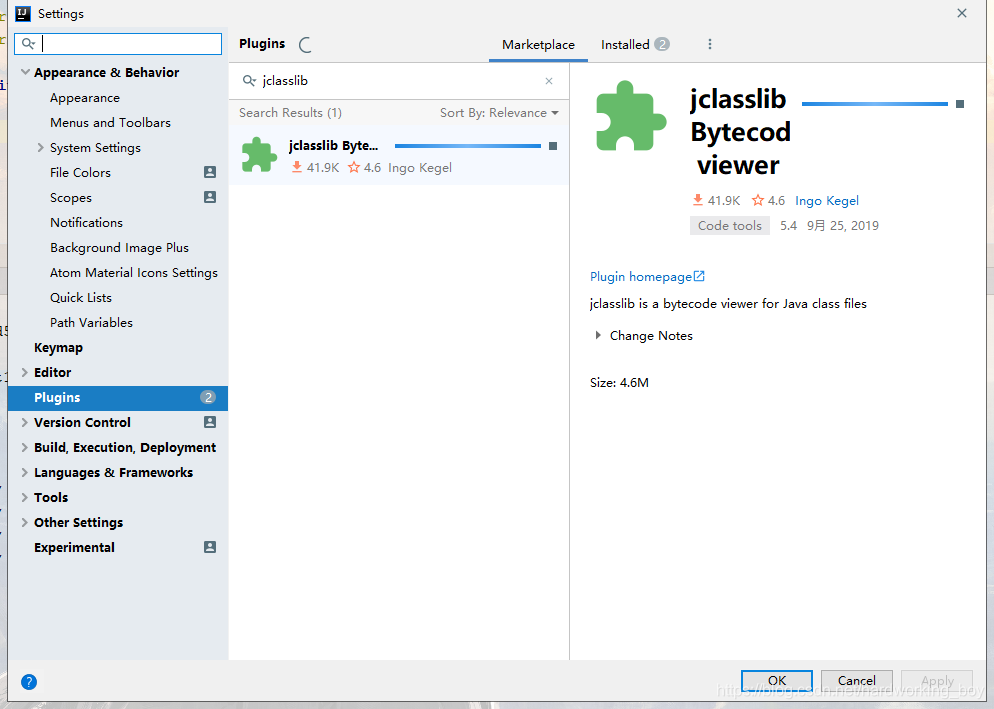The width and height of the screenshot is (994, 709).
Task: Click the Version Control project-level icon
Action: 210,422
